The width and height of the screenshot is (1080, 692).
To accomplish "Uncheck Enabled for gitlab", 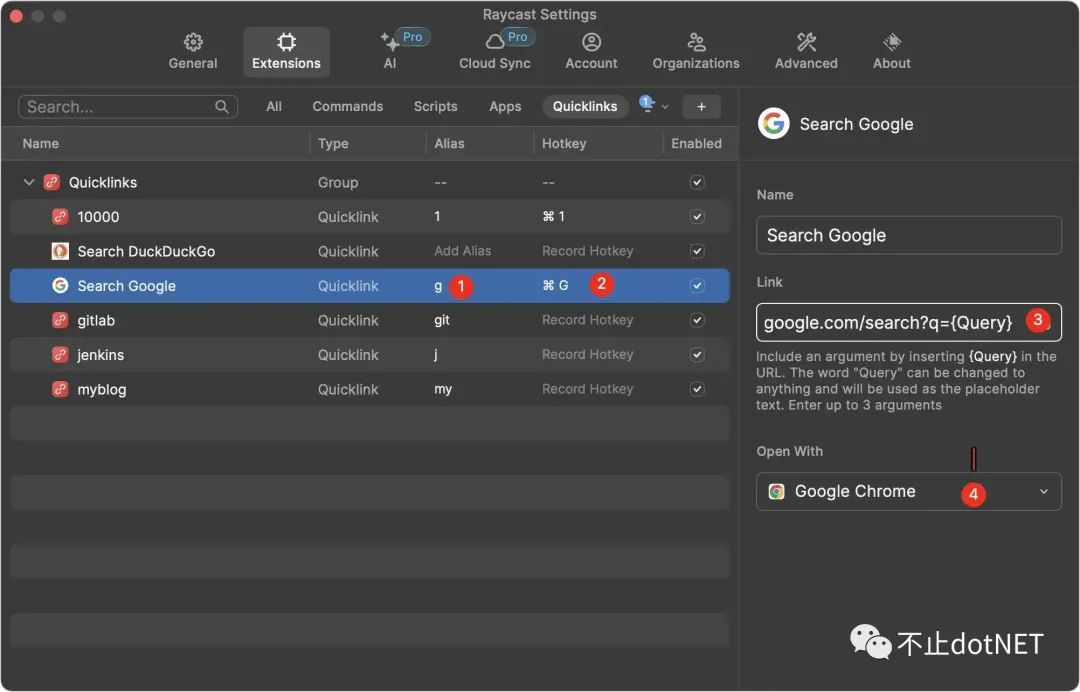I will (x=697, y=320).
